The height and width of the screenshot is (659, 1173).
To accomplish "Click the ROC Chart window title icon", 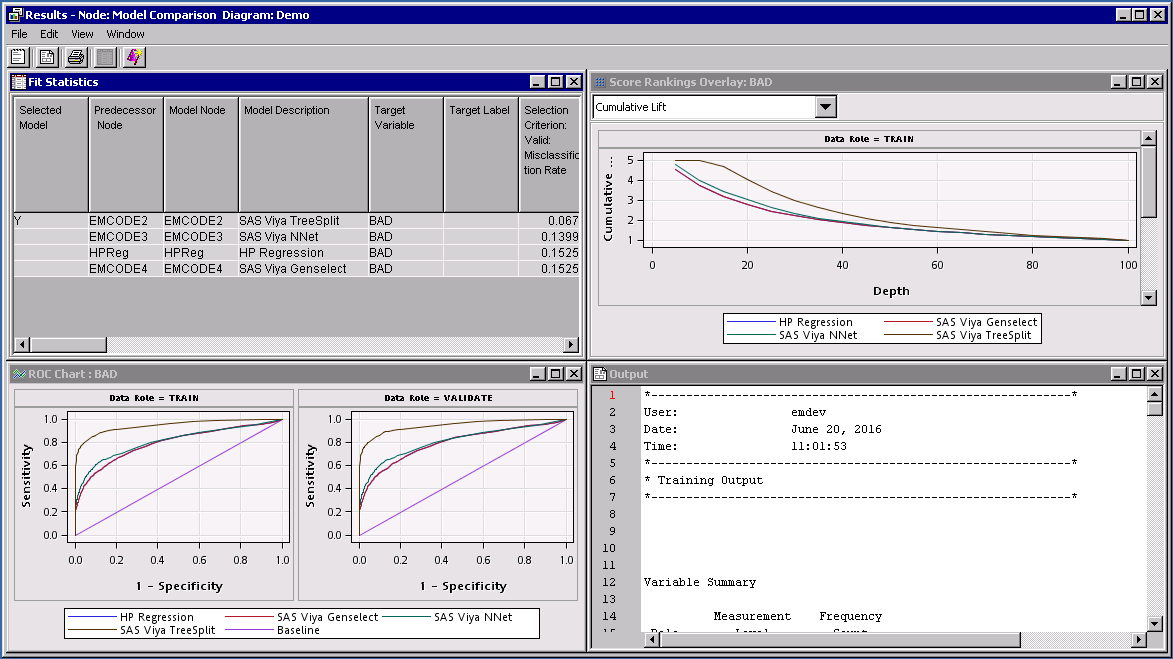I will click(19, 374).
